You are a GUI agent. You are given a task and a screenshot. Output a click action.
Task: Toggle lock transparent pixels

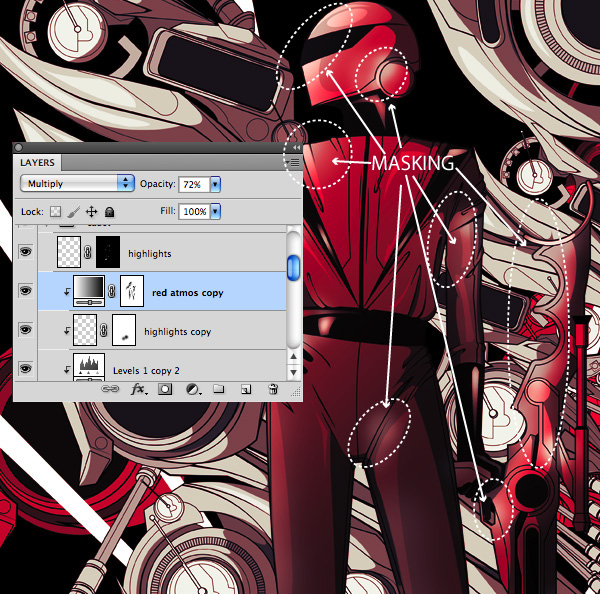[56, 212]
